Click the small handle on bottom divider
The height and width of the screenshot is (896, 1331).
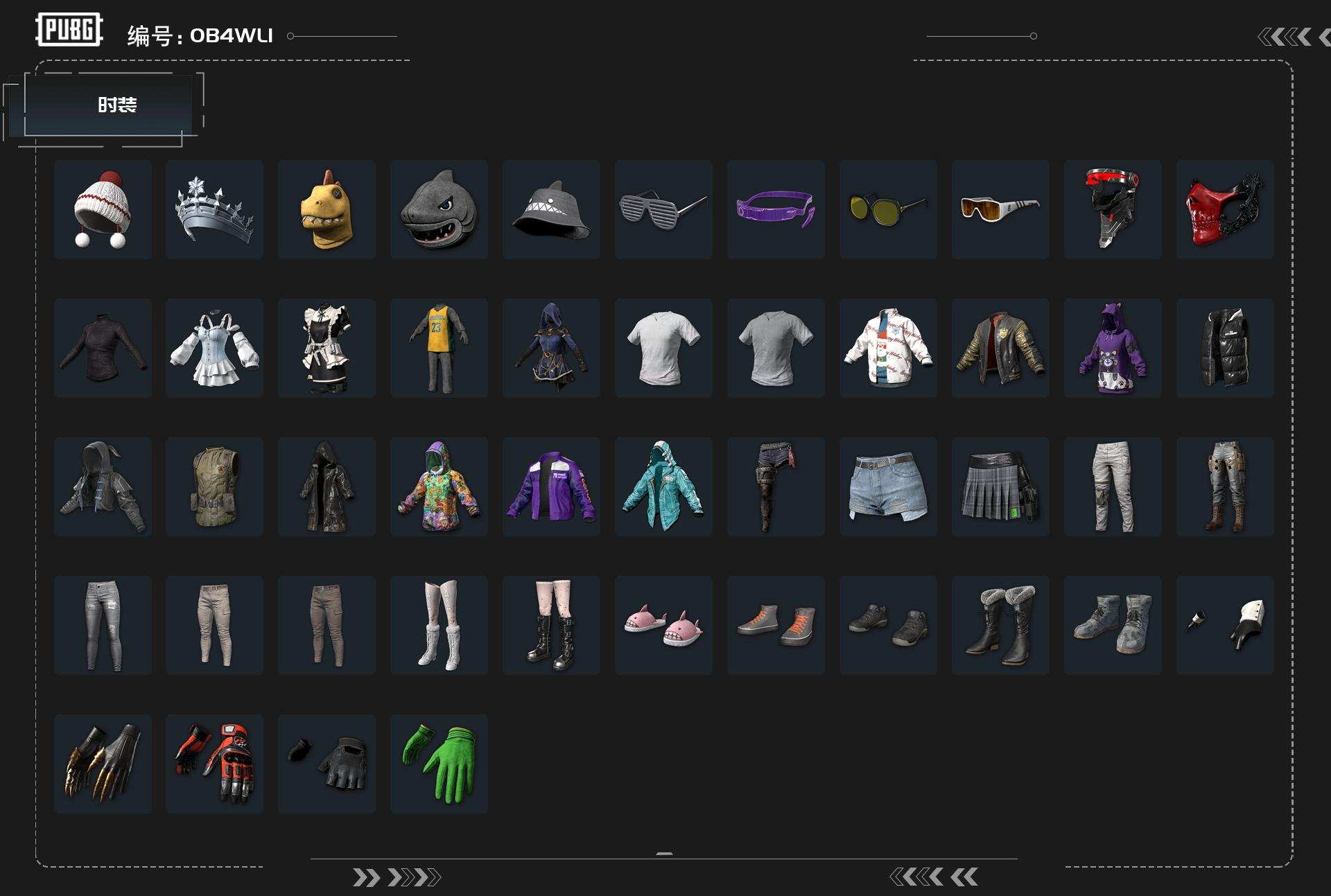tap(664, 854)
